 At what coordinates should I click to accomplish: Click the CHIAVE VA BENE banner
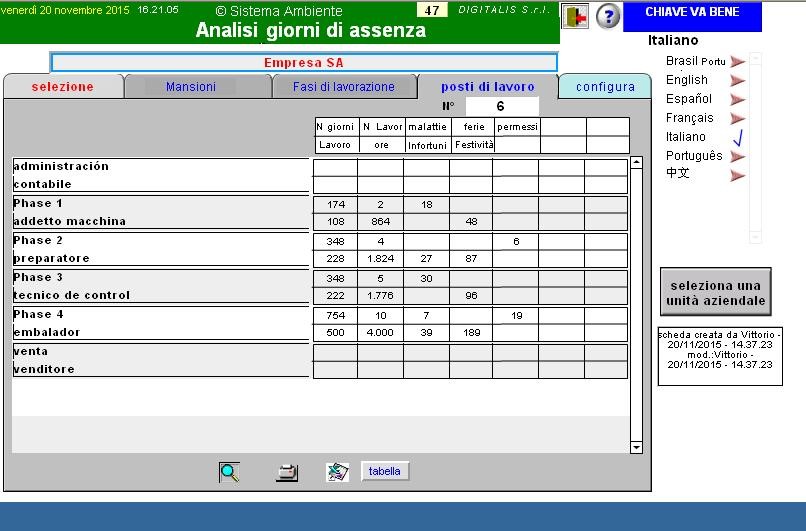692,16
